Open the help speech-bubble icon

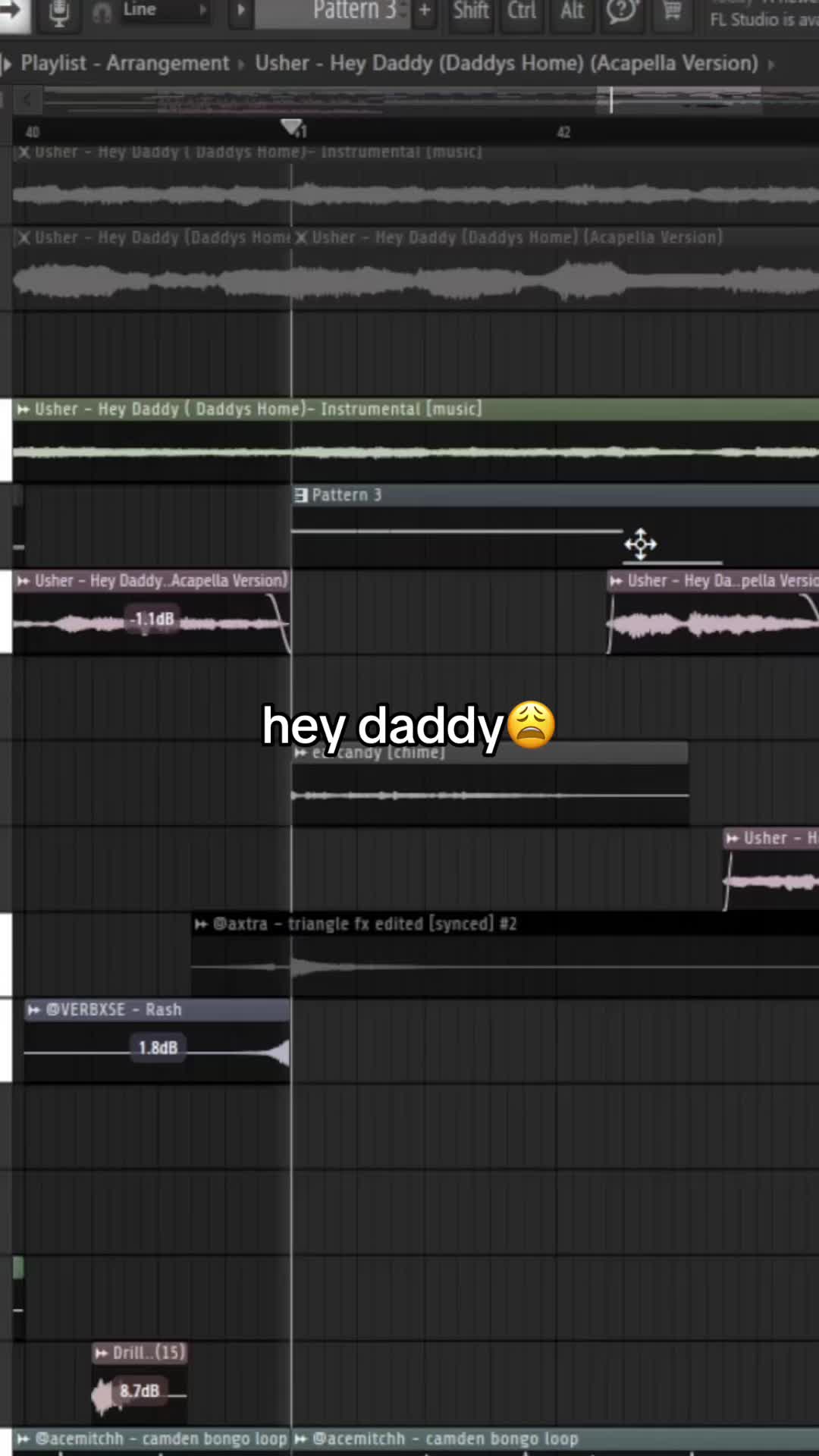pyautogui.click(x=622, y=12)
